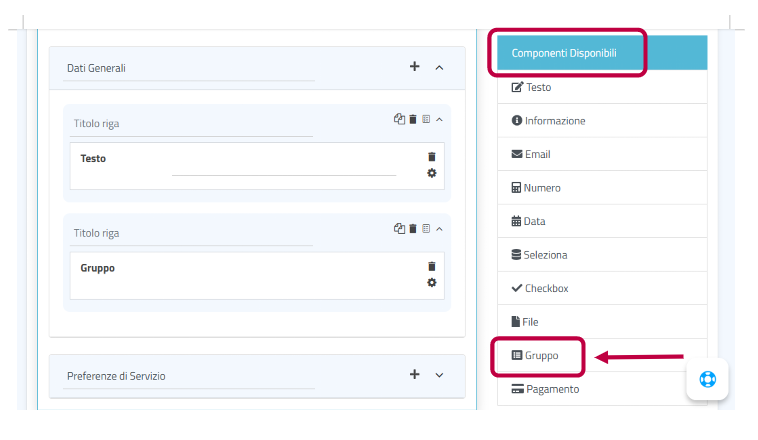Select the Gruppo component in the sidebar

click(x=535, y=356)
